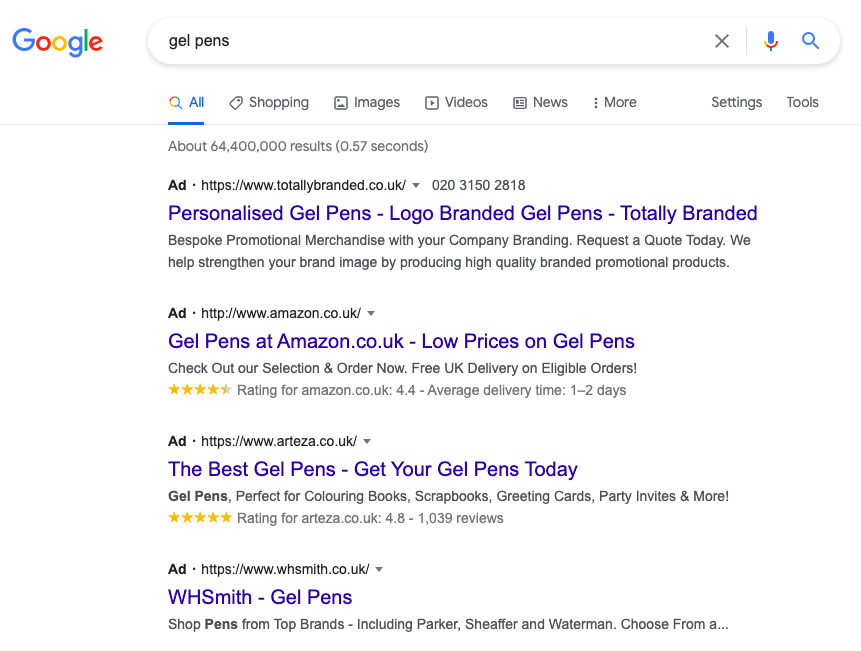The width and height of the screenshot is (861, 651).
Task: Switch to the Shopping tab
Action: click(x=269, y=103)
